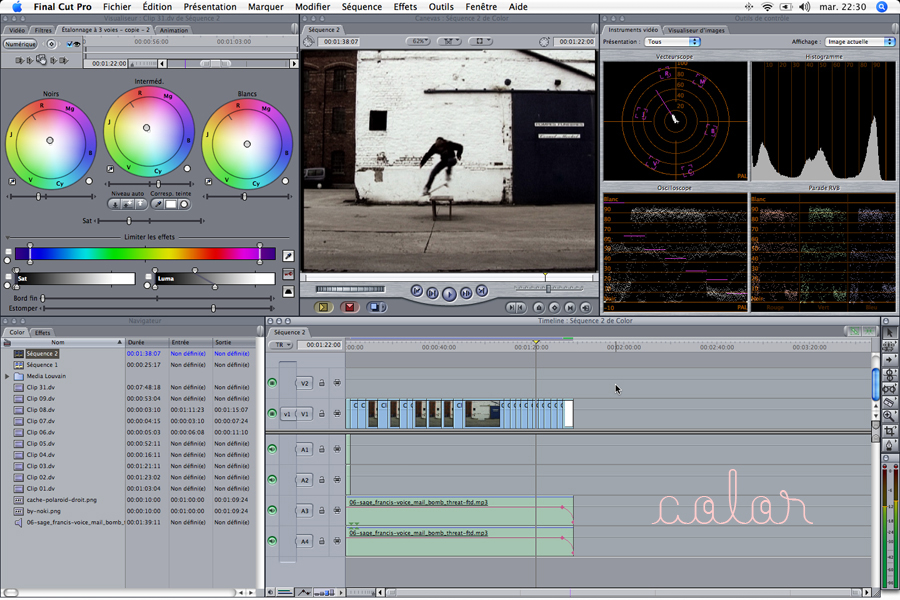Mute audio track A4 with the green toggle
Image resolution: width=900 pixels, height=600 pixels.
pos(272,541)
